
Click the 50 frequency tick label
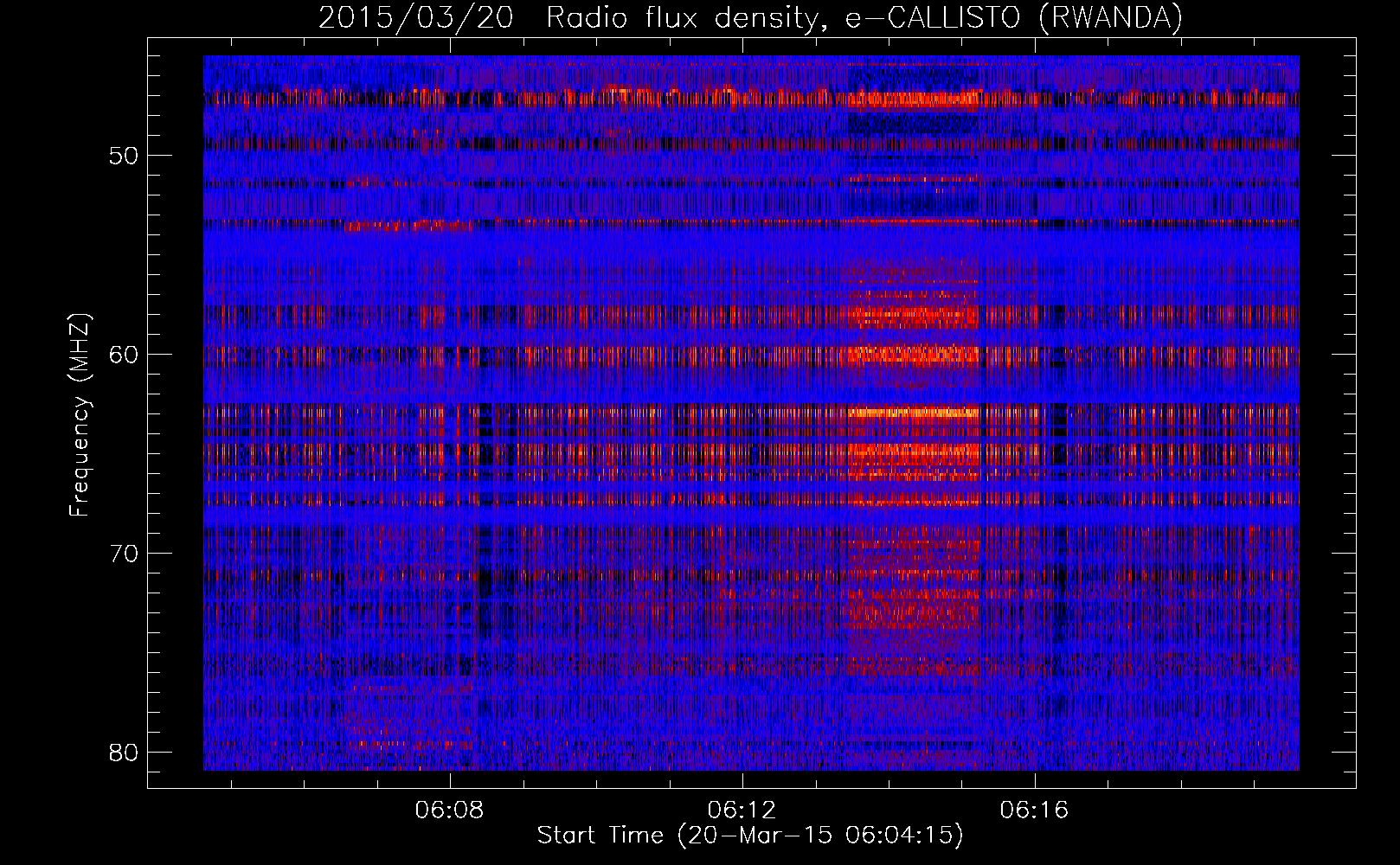pos(125,156)
